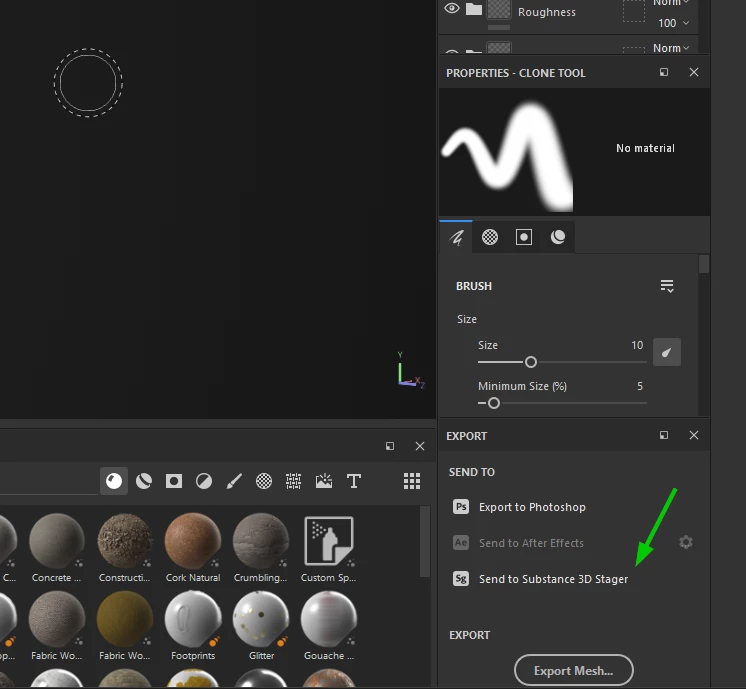
Task: Open the Norm blend mode dropdown below Roughness
Action: [x=671, y=48]
